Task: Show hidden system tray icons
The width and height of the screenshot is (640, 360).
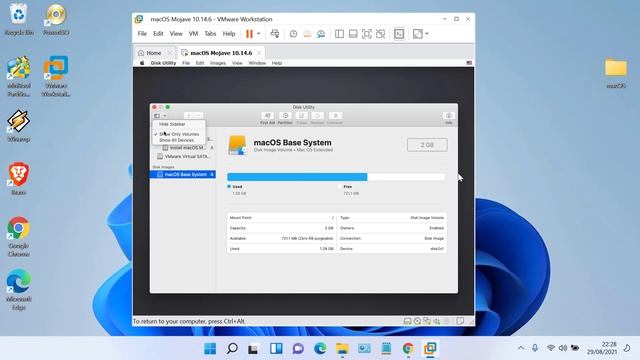Action: (521, 348)
